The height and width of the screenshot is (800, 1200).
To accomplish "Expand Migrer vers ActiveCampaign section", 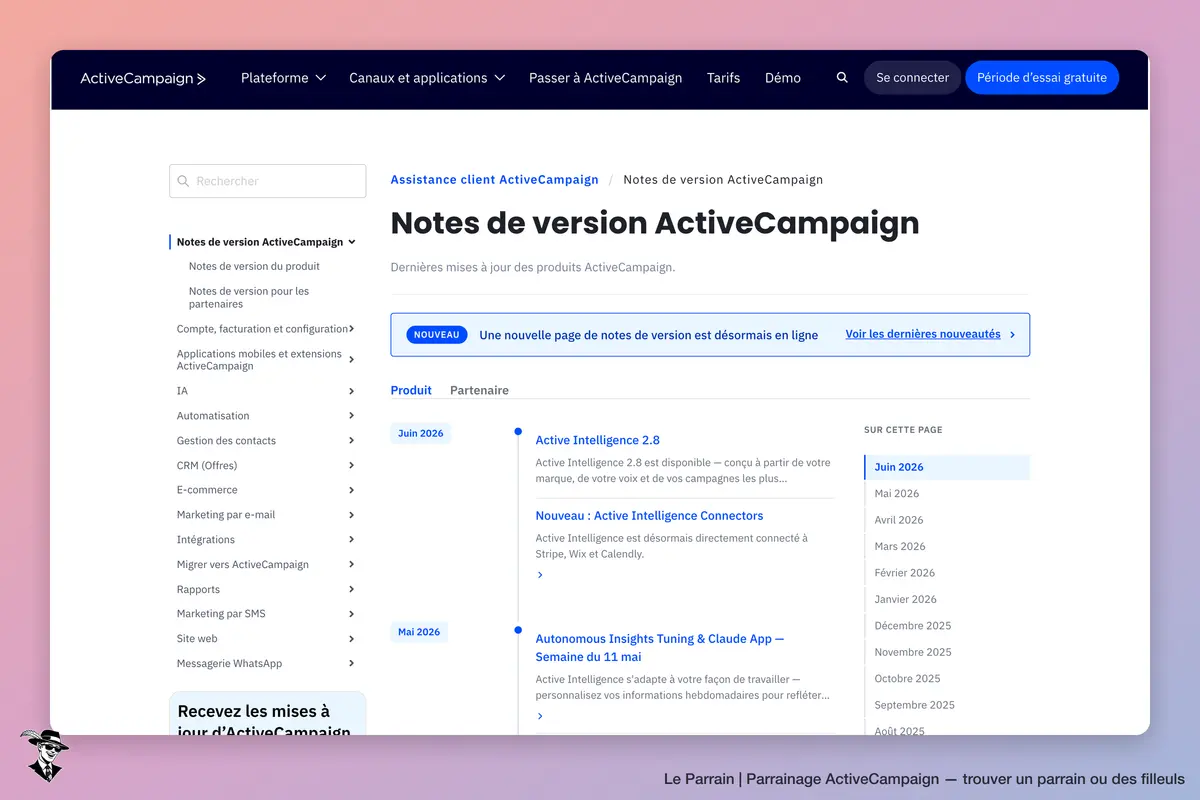I will [x=352, y=565].
